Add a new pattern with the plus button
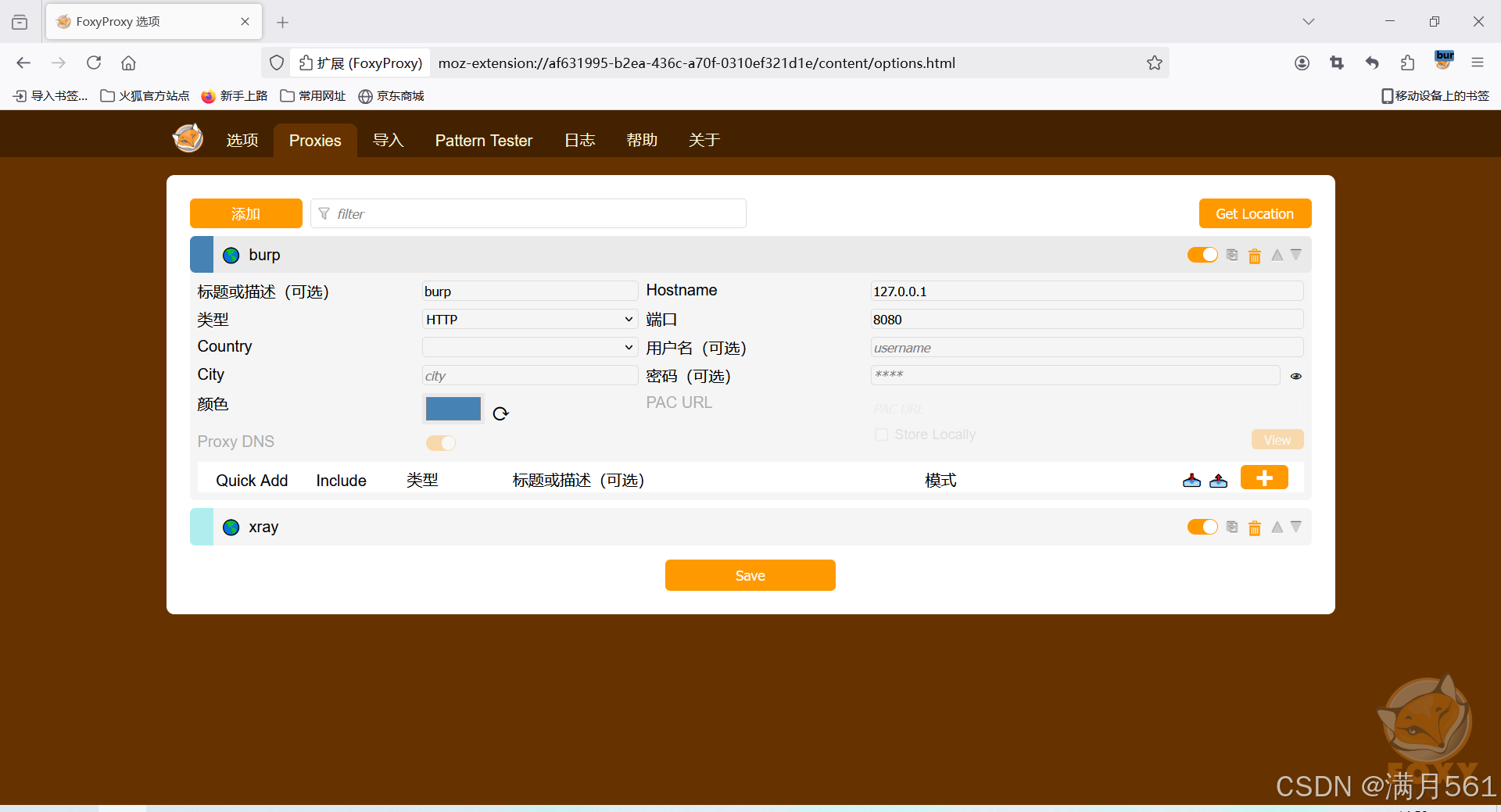 coord(1264,477)
